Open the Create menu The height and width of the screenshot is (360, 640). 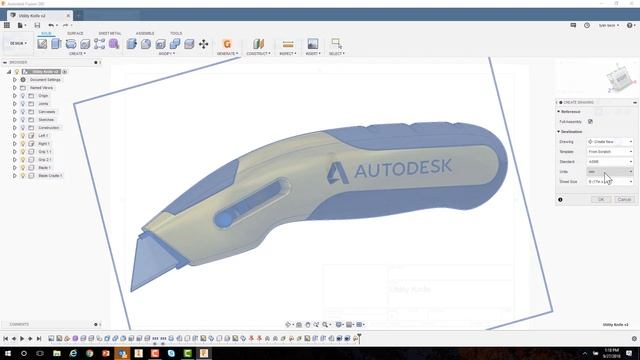point(77,53)
